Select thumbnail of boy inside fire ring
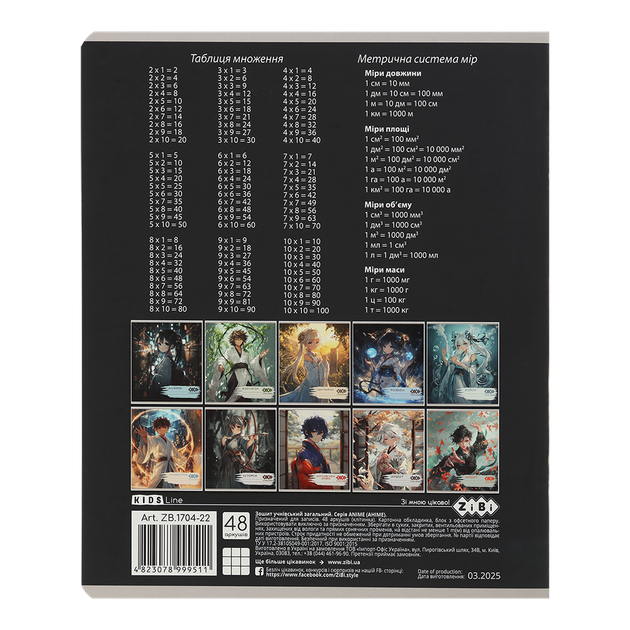This screenshot has height=630, width=630. (167, 449)
